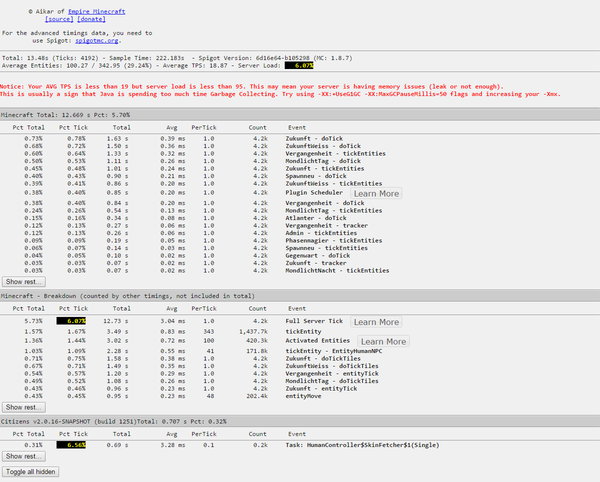Show rest of Minecraft Total table
The height and width of the screenshot is (482, 600).
pos(24,282)
